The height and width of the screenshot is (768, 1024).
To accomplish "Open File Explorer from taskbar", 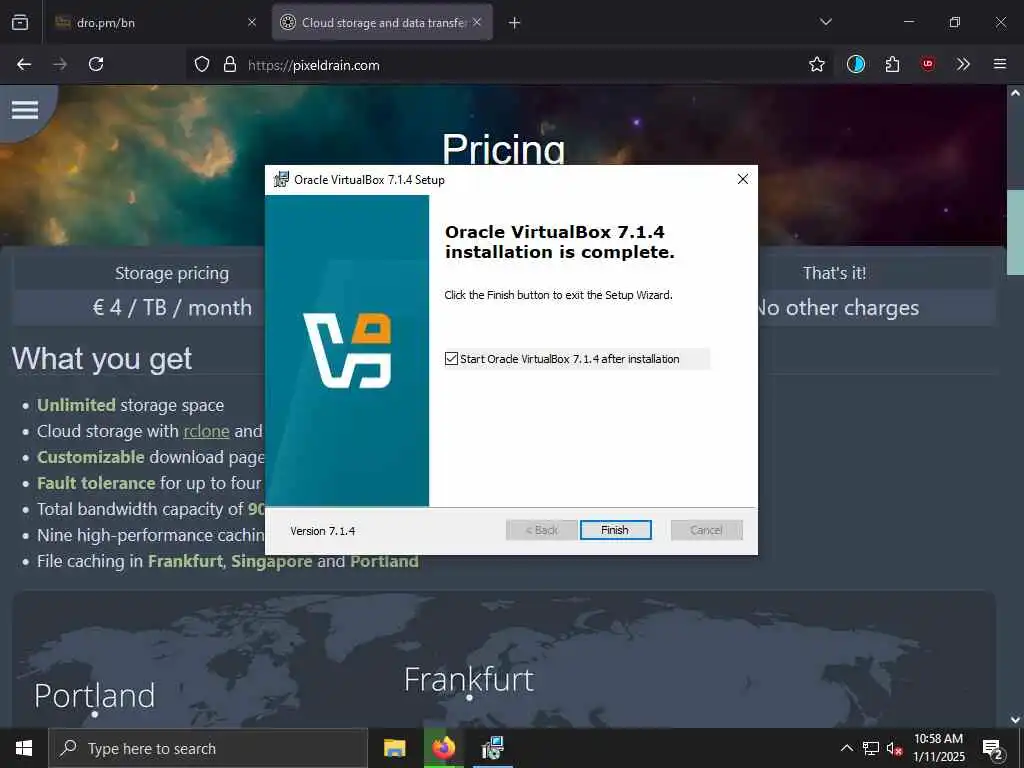I will tap(394, 748).
